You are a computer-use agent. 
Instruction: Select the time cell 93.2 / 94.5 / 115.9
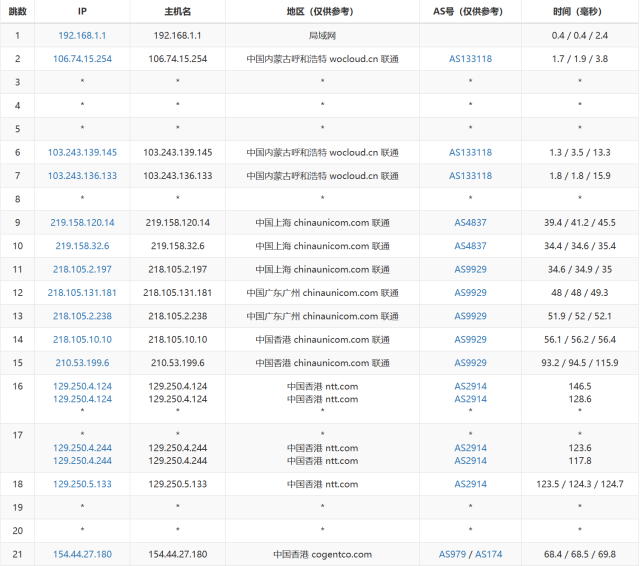580,363
